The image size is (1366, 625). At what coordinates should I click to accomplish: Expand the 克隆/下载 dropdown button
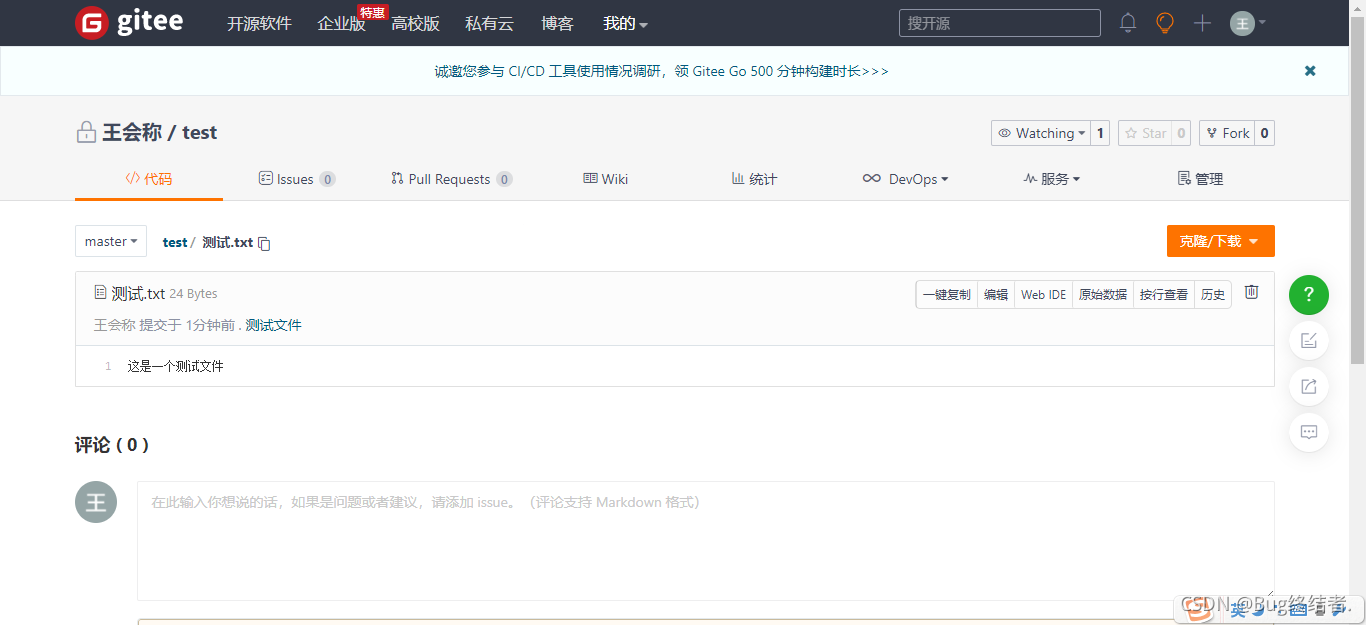[1220, 241]
